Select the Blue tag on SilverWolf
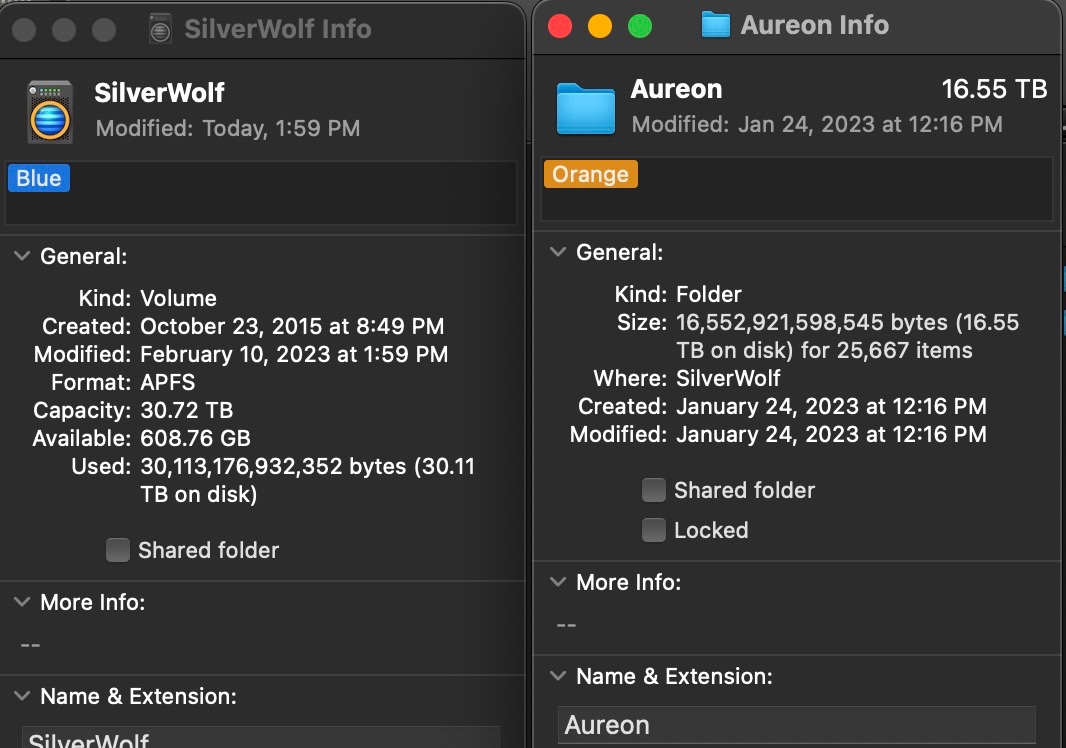Viewport: 1066px width, 748px height. (x=39, y=179)
